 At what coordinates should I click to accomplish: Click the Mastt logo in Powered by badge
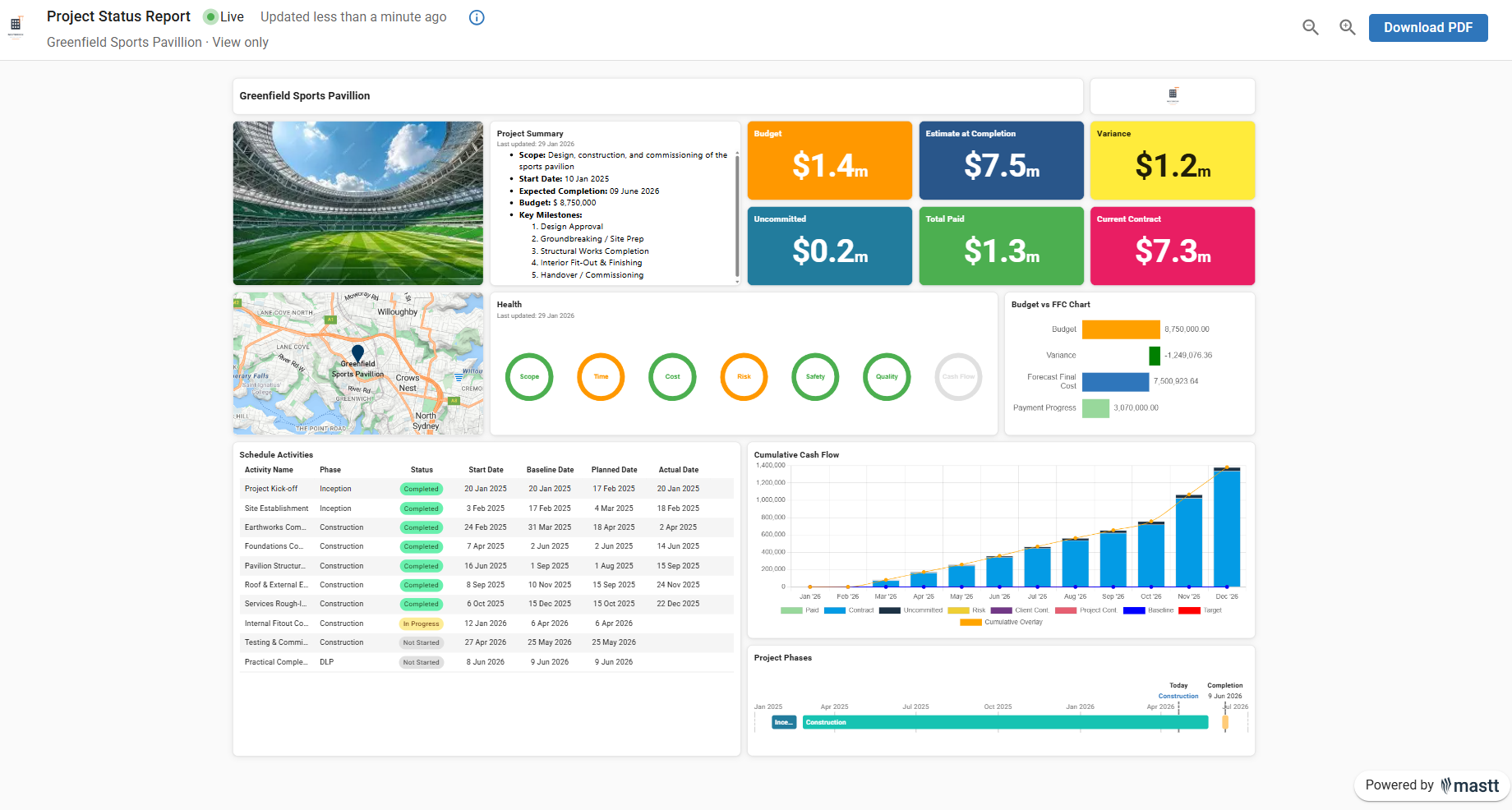[x=1470, y=786]
